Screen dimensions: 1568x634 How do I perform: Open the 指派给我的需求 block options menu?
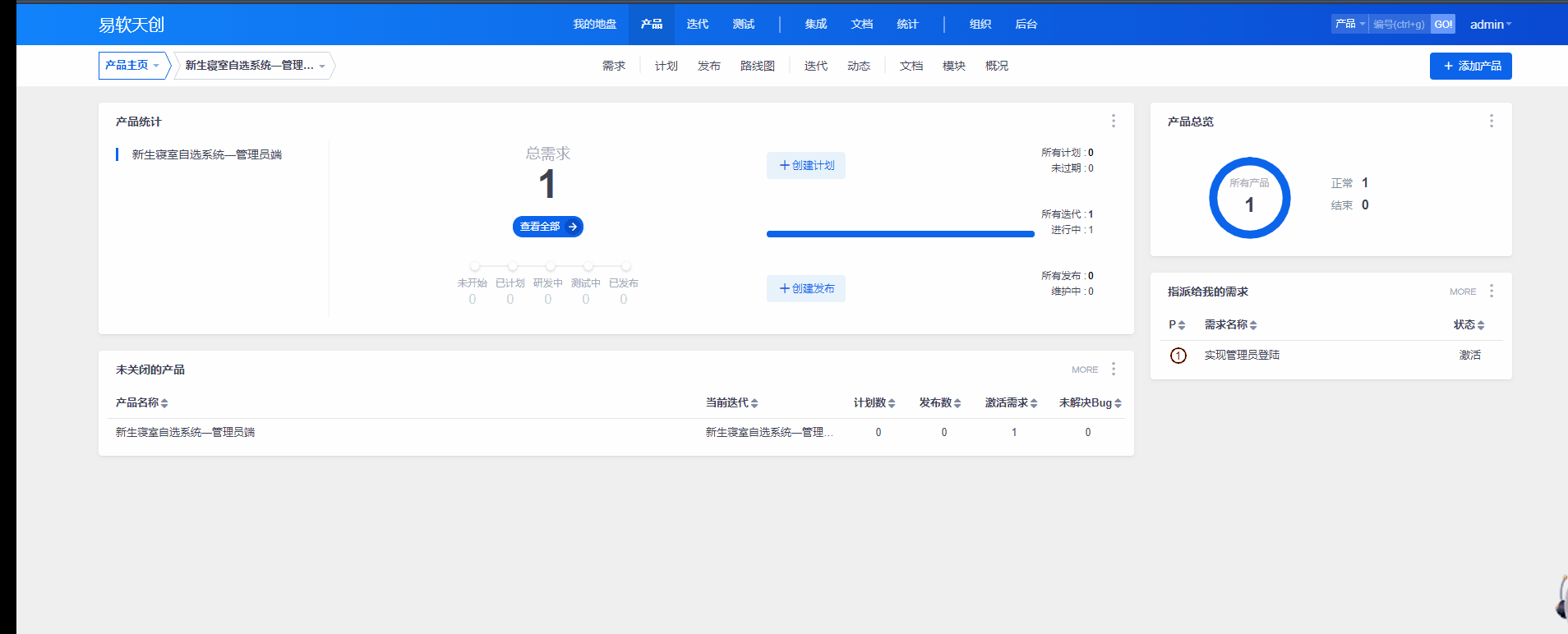pyautogui.click(x=1492, y=291)
